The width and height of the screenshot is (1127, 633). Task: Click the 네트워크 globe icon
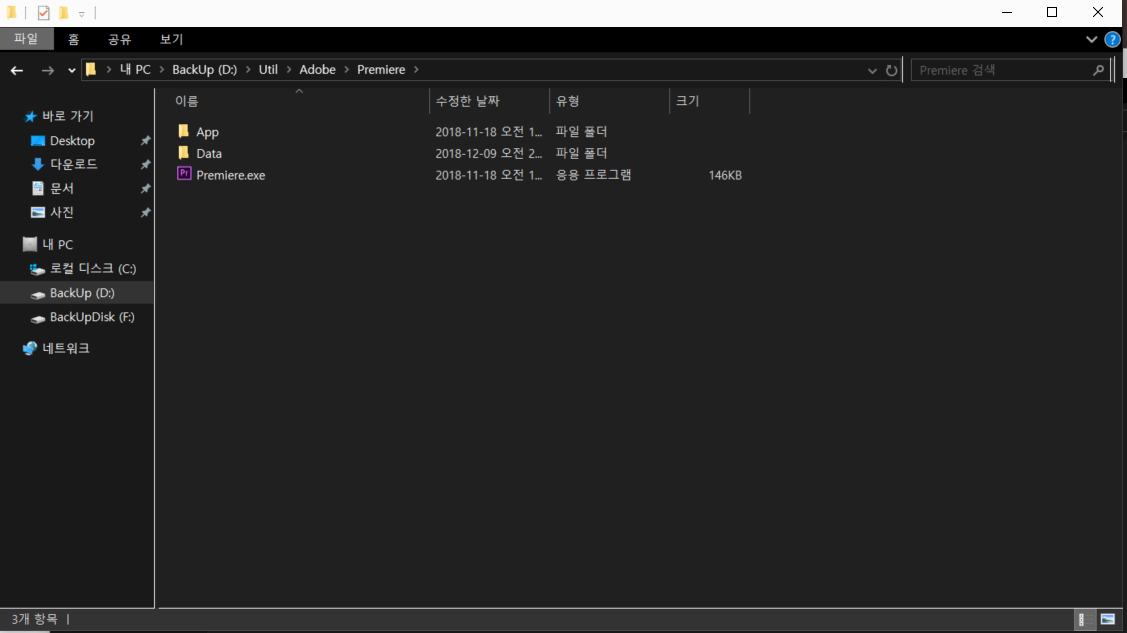(29, 348)
